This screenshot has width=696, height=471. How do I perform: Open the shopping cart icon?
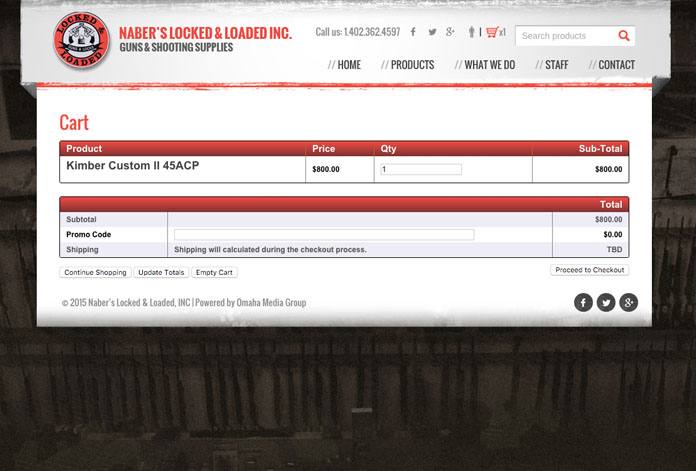492,32
